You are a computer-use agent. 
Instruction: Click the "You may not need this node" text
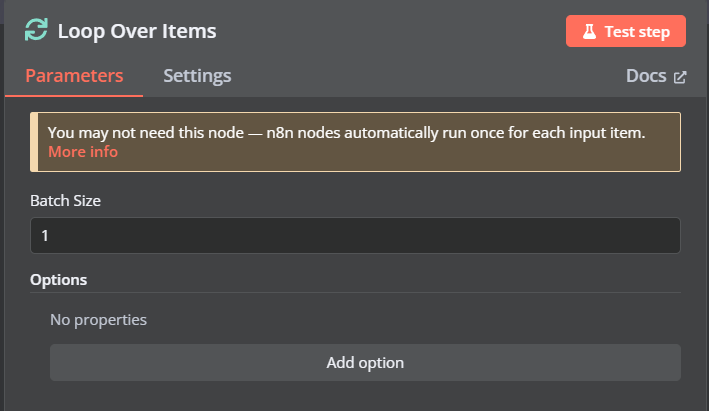click(146, 133)
